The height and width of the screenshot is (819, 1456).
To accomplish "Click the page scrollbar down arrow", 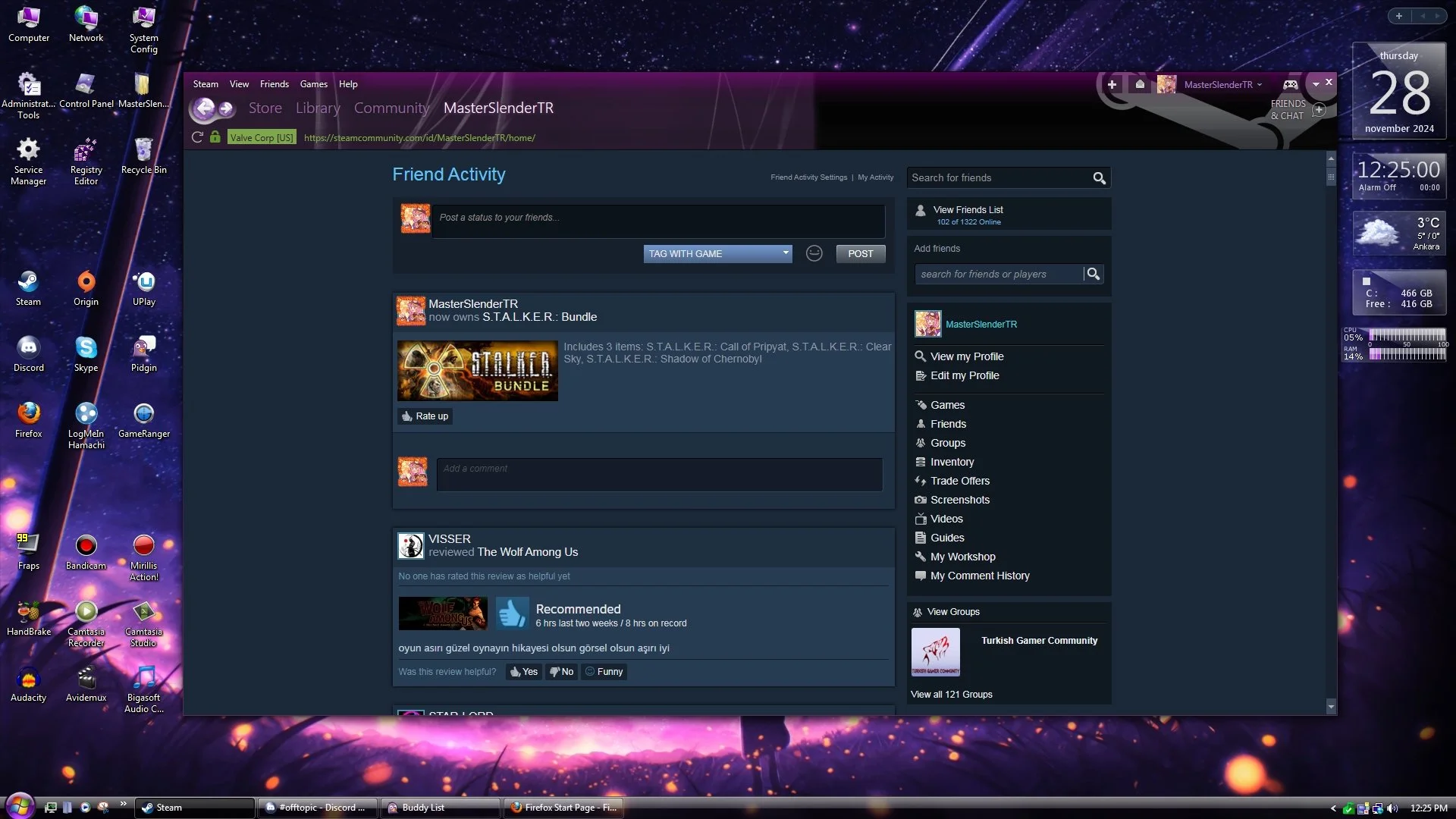I will pyautogui.click(x=1331, y=706).
